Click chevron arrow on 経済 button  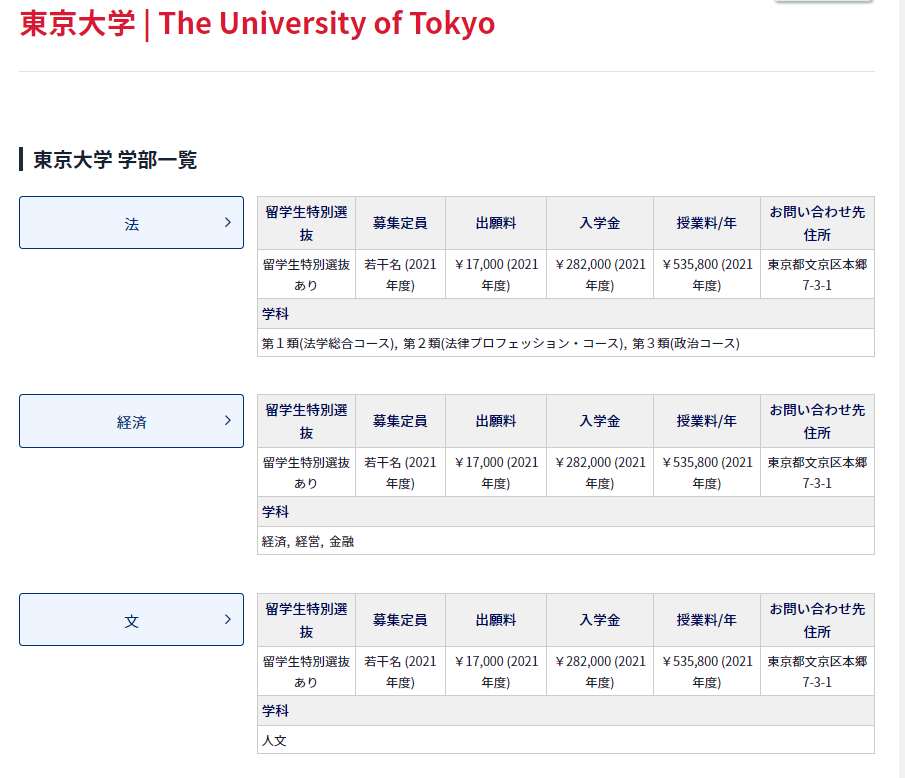click(227, 421)
